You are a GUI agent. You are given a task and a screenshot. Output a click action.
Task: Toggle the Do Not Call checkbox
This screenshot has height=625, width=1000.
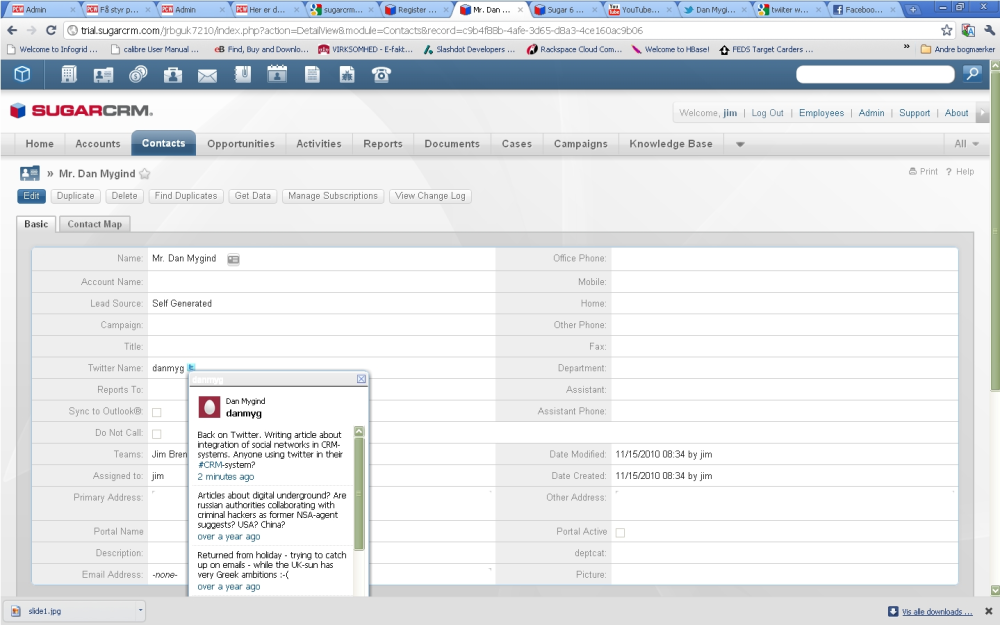click(157, 434)
